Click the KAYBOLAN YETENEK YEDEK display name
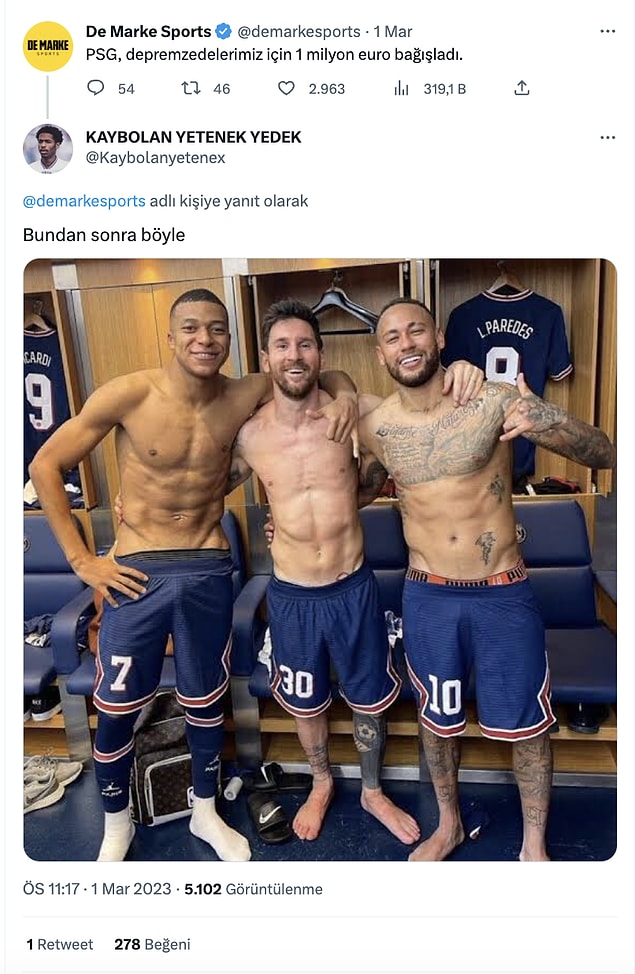 click(x=193, y=137)
